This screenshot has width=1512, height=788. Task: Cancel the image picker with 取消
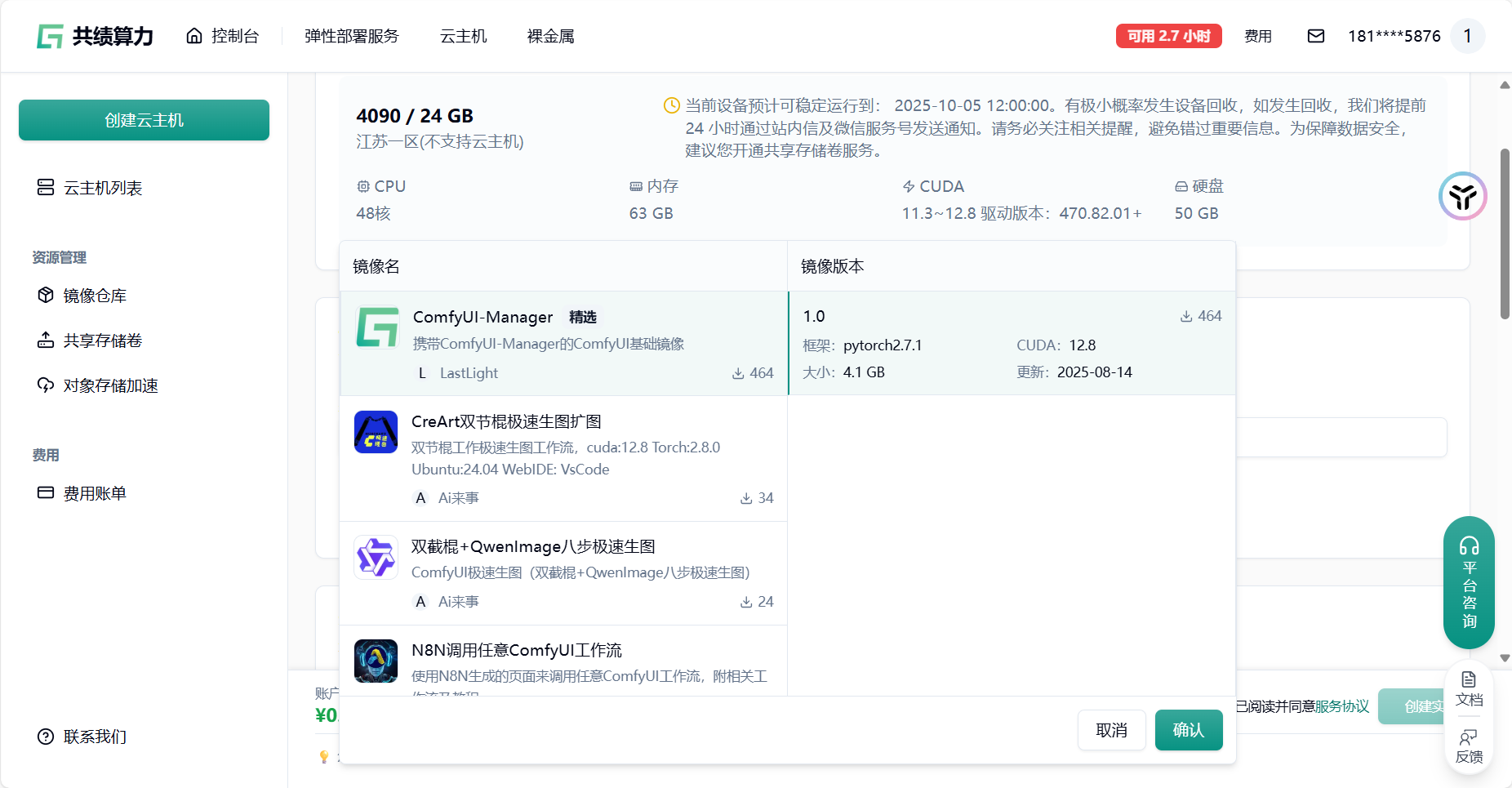tap(1111, 730)
